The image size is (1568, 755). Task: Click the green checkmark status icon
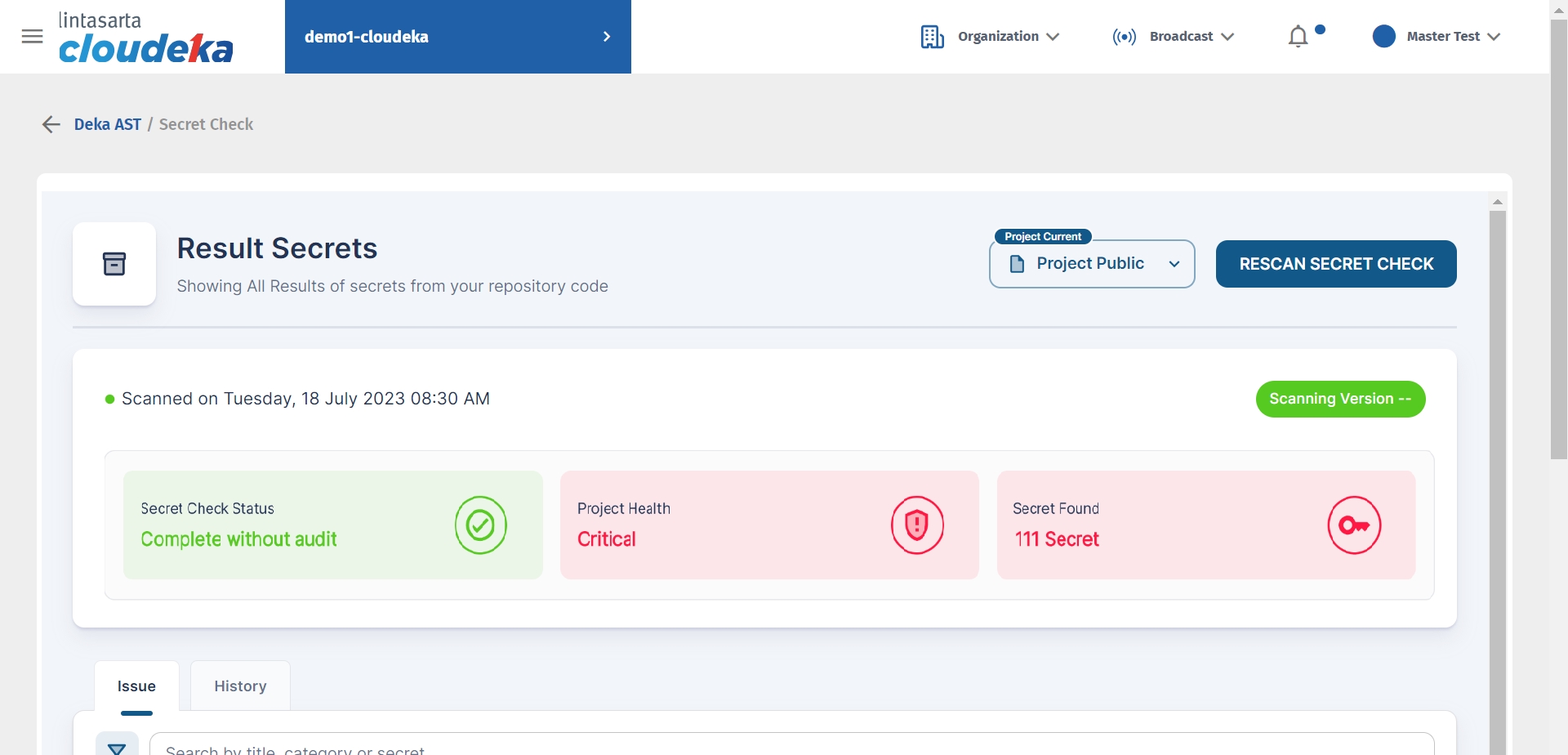(480, 525)
